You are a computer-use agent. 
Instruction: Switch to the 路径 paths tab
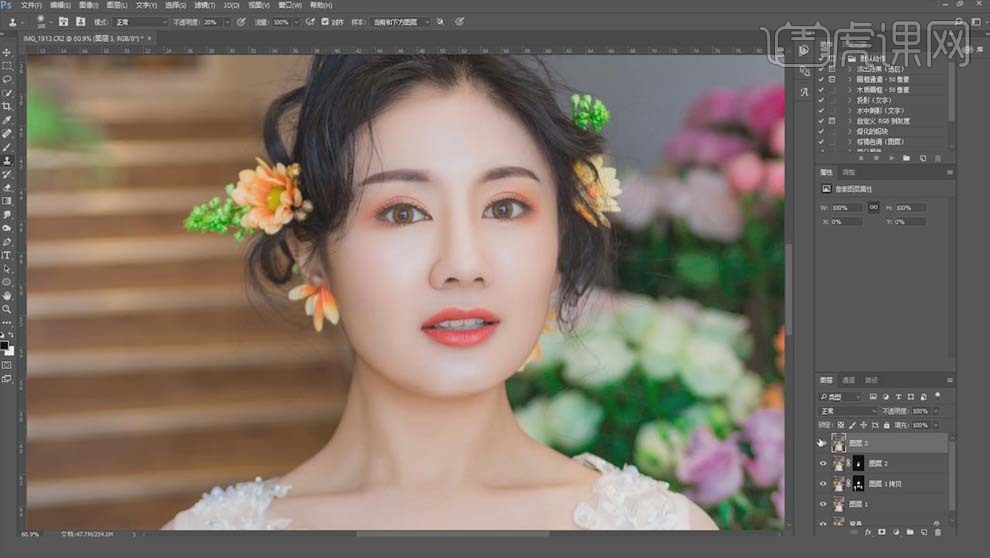pyautogui.click(x=871, y=380)
